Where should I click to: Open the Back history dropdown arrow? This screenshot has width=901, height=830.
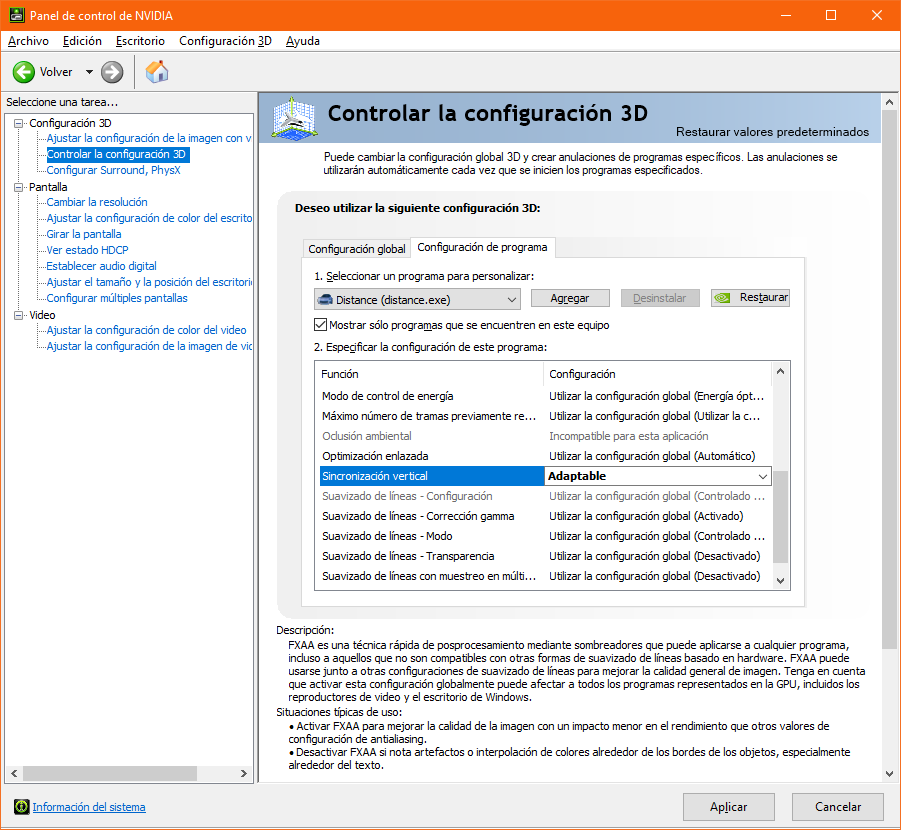coord(89,72)
